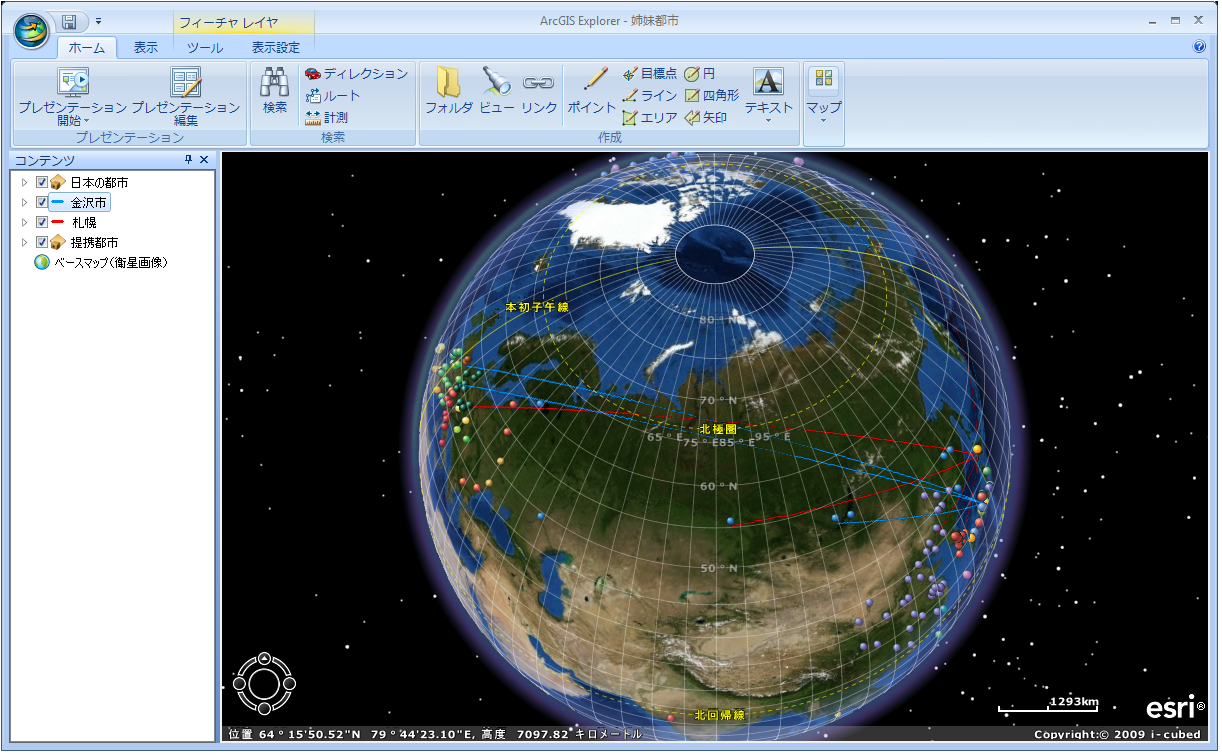Expand the 札幌 tree node
Screen dimensions: 1222x756
[25, 222]
